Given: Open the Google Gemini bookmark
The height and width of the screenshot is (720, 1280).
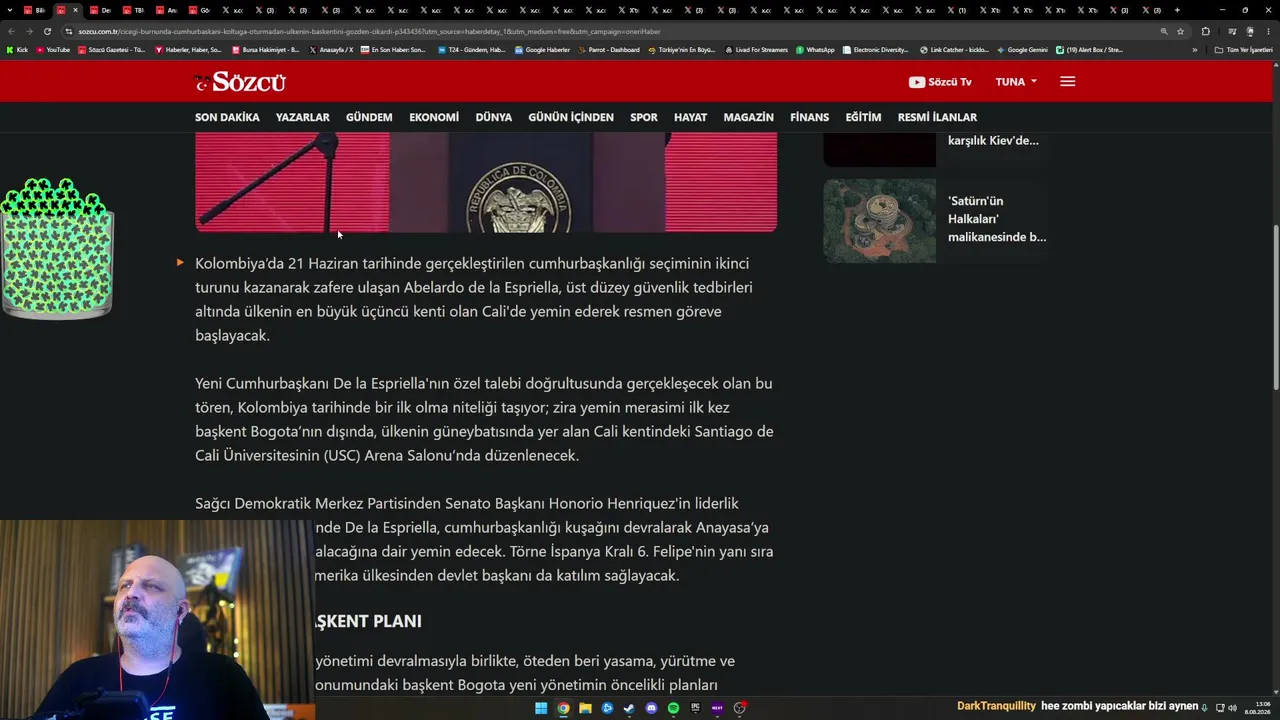Looking at the screenshot, I should click(1022, 49).
